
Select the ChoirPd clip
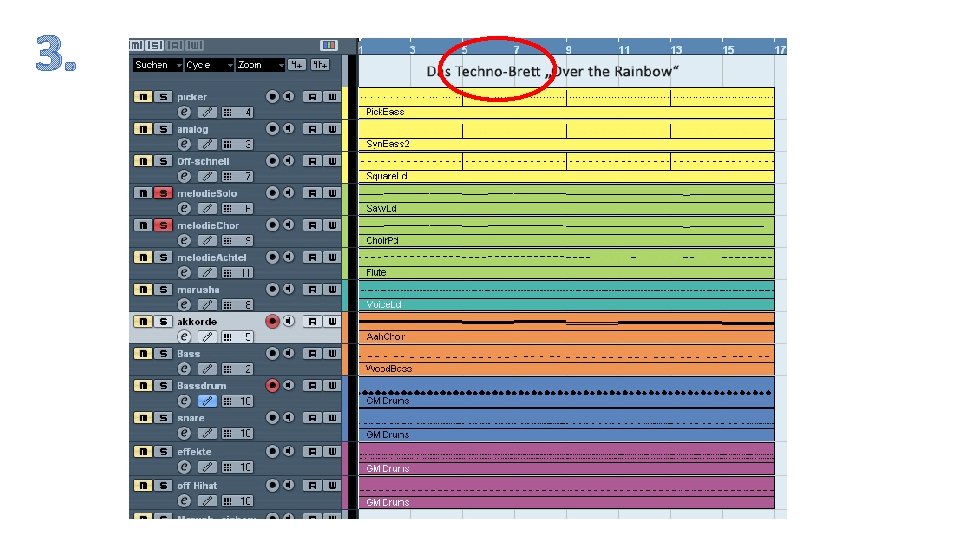tap(566, 231)
